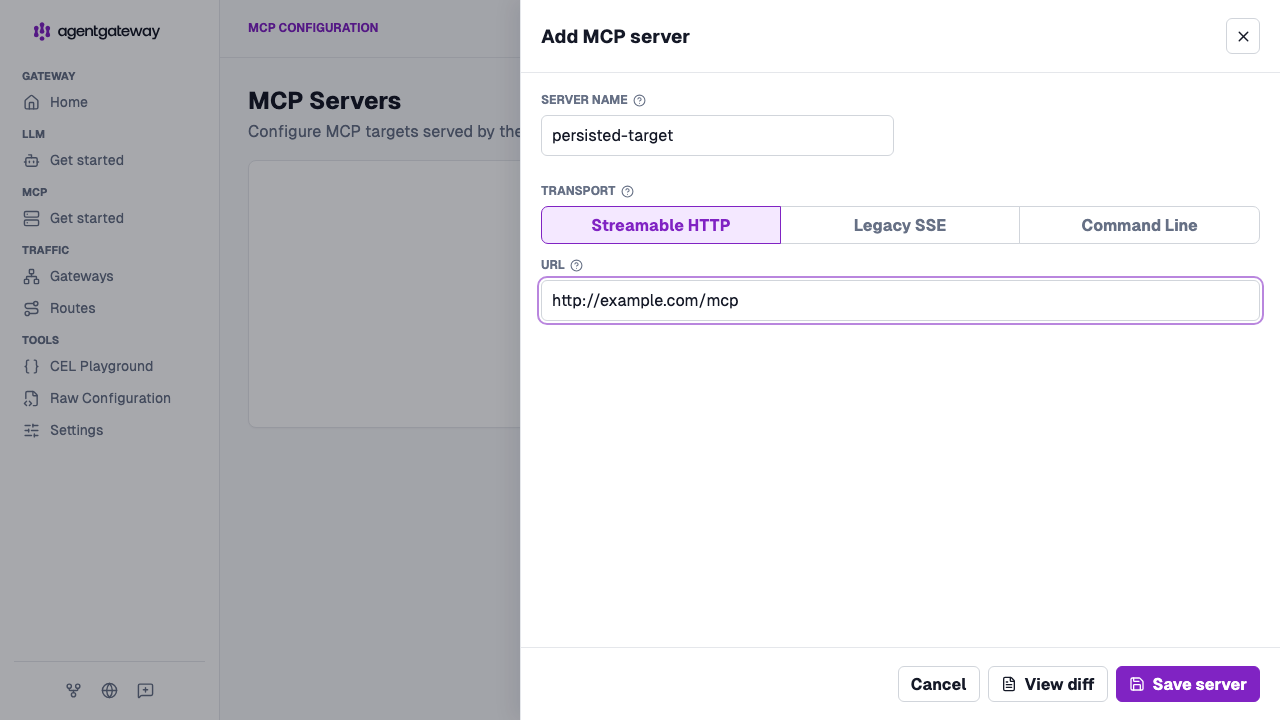1280x720 pixels.
Task: Click the Transport help icon
Action: coord(628,191)
